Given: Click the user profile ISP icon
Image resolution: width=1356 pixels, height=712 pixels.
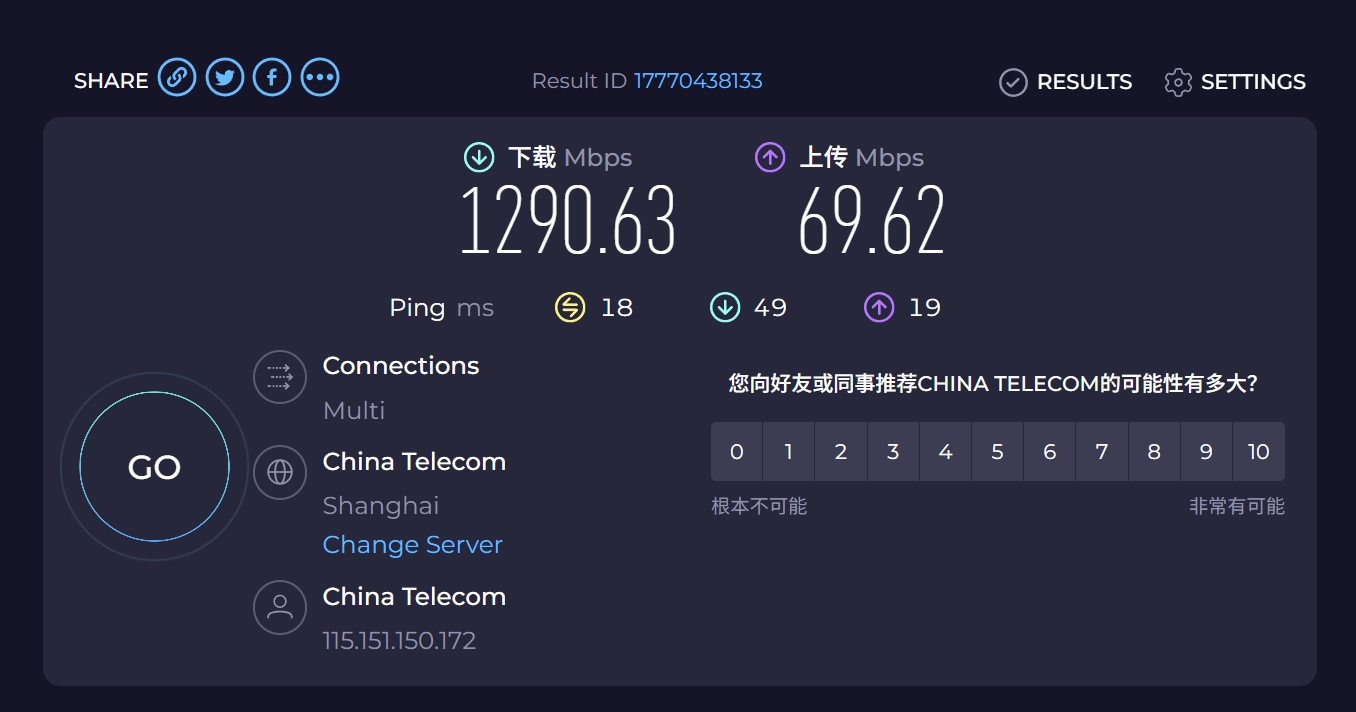Looking at the screenshot, I should tap(280, 607).
